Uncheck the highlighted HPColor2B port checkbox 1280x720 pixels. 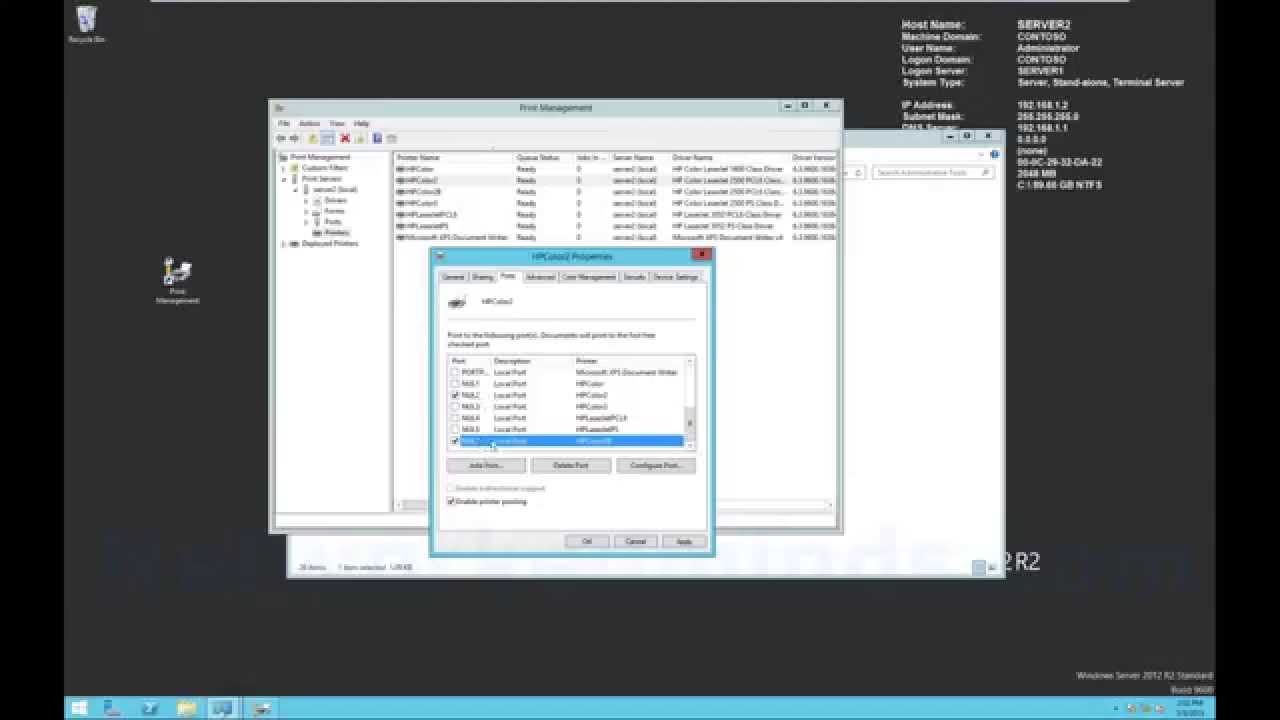click(455, 441)
